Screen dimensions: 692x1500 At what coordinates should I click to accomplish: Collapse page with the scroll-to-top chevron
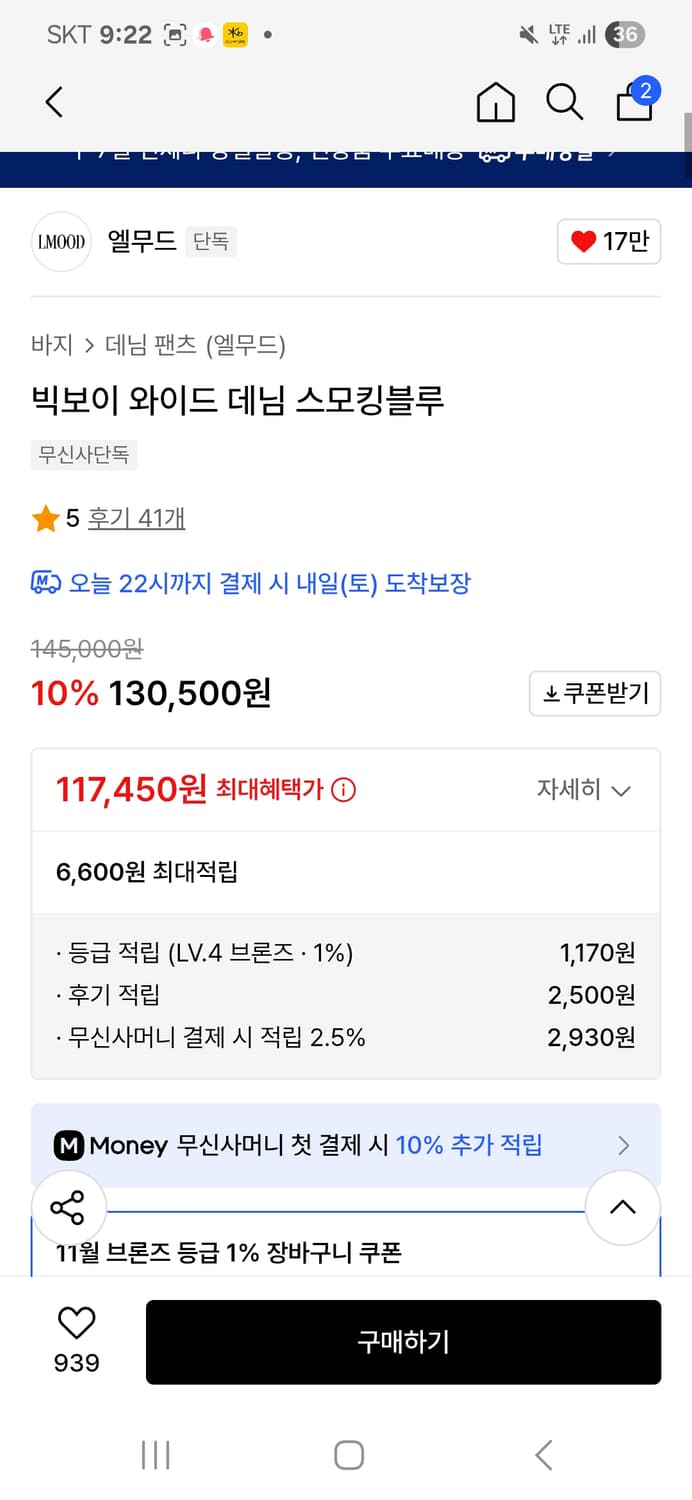(x=623, y=1208)
